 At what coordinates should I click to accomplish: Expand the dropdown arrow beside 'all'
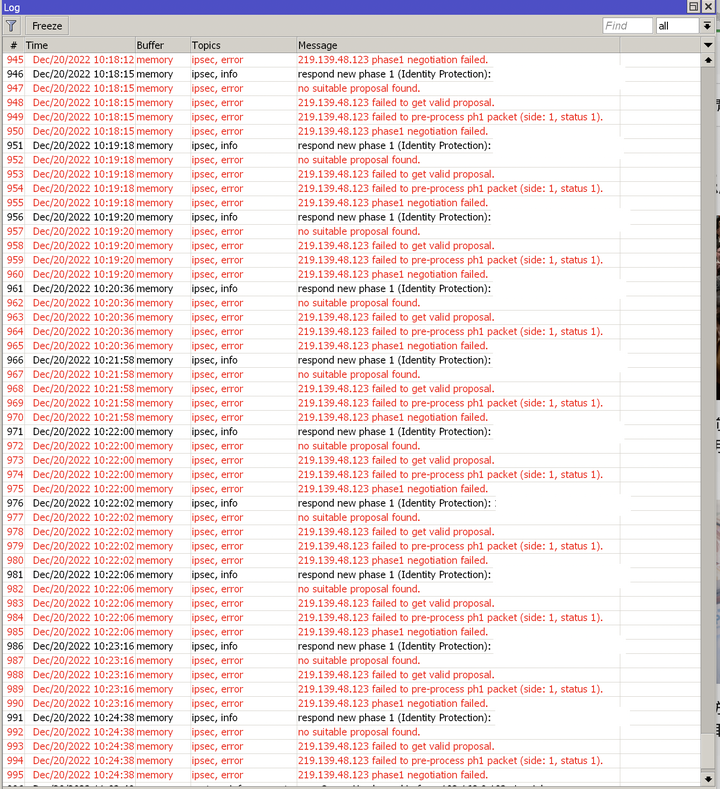click(707, 26)
